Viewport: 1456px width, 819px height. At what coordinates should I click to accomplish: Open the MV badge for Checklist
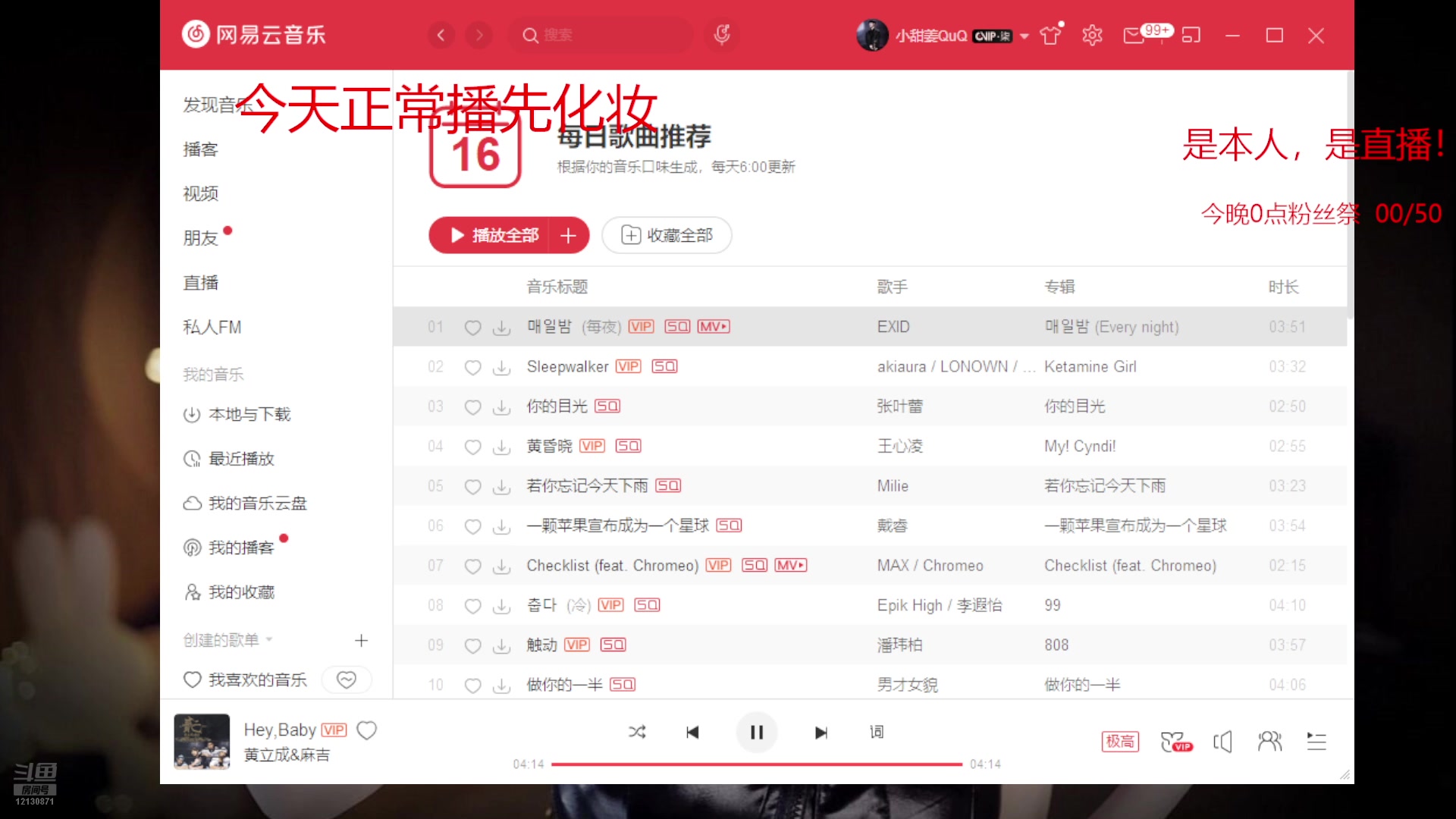click(791, 565)
